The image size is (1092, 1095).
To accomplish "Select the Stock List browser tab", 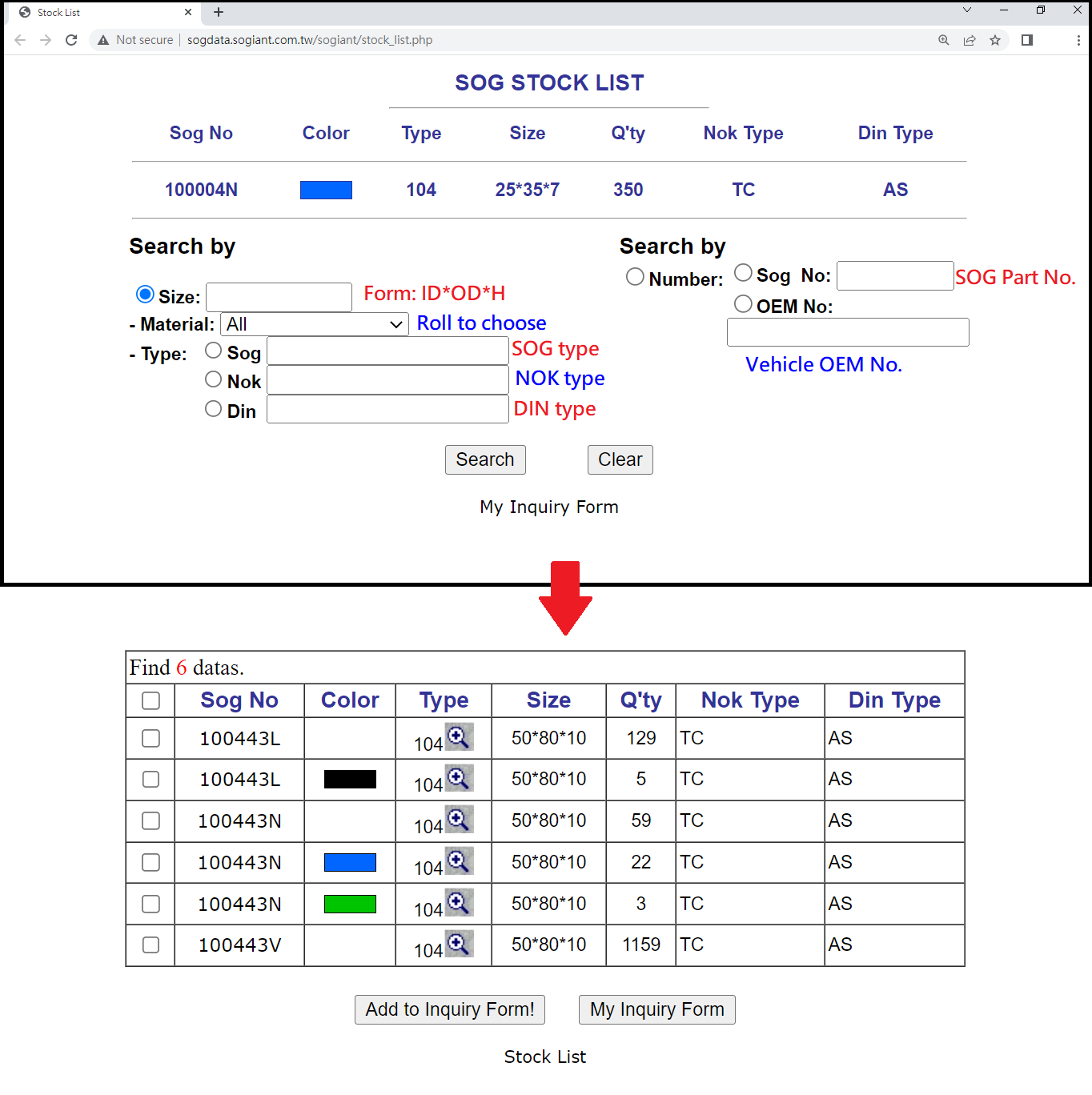I will (x=104, y=12).
